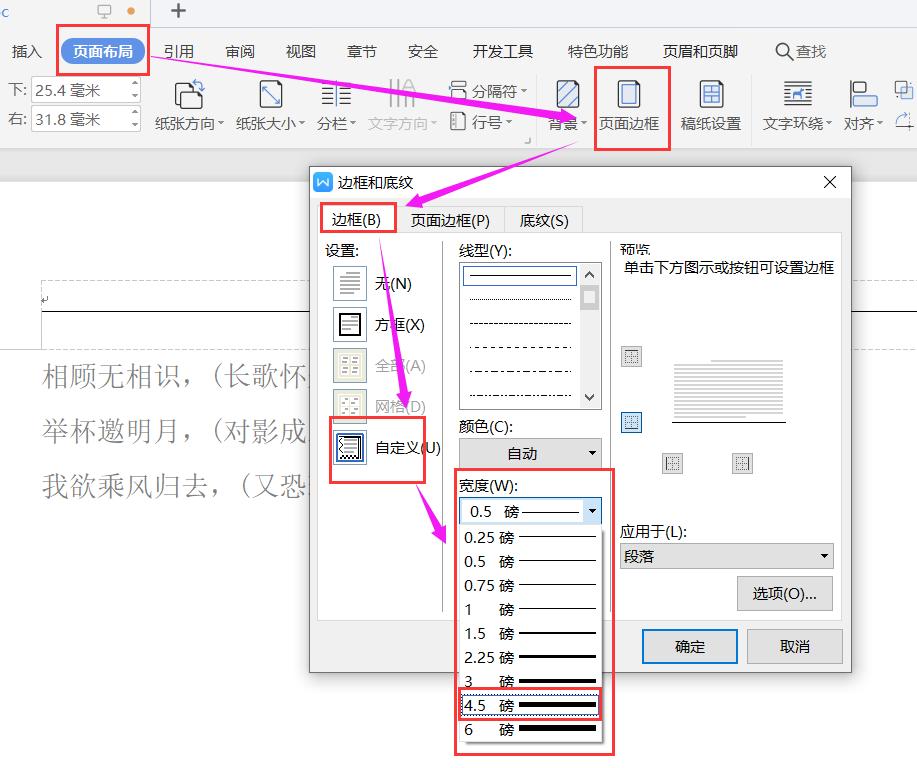The height and width of the screenshot is (768, 917).
Task: Select the 无(N) no-border setting
Action: point(349,283)
